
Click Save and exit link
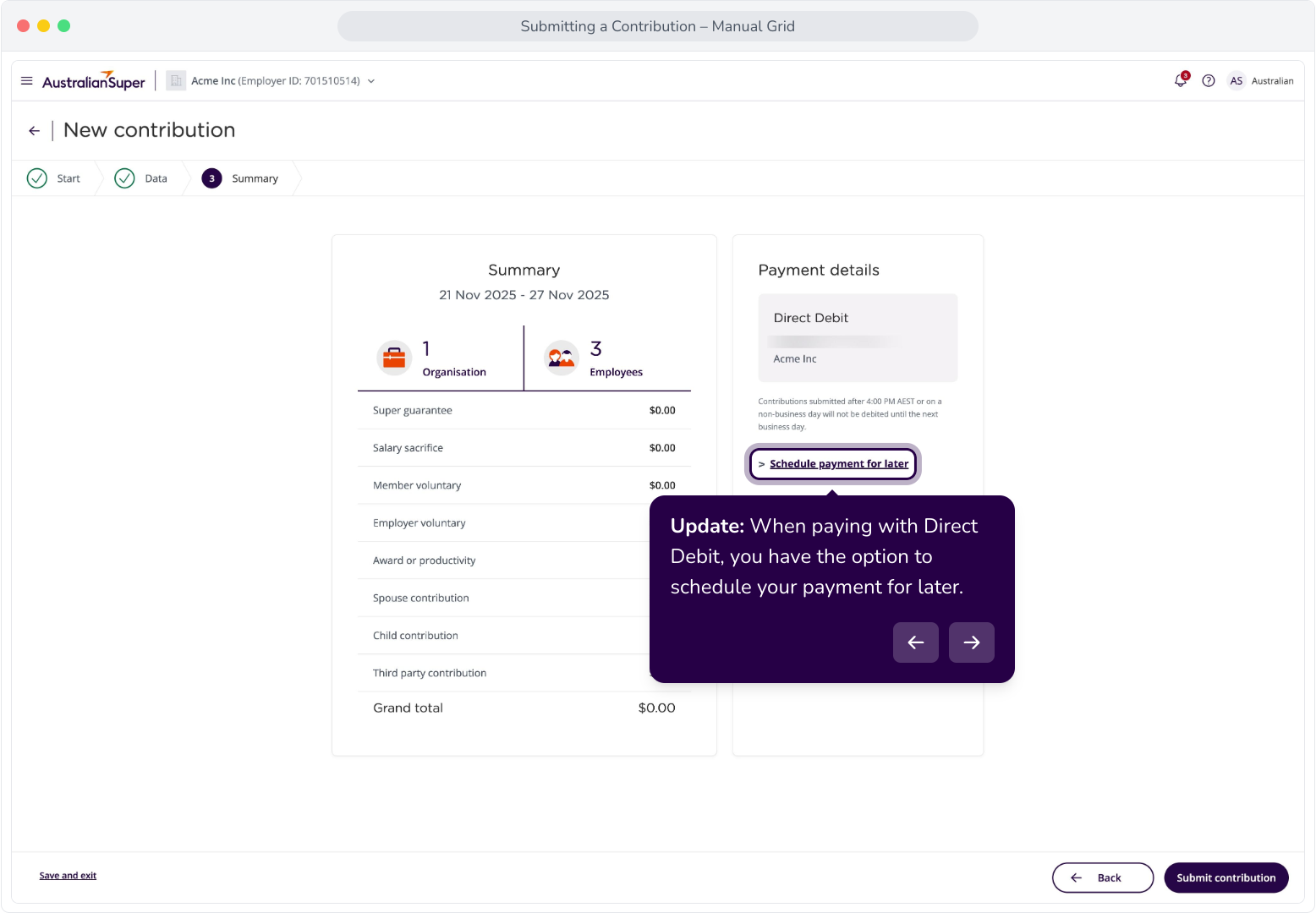pos(68,876)
